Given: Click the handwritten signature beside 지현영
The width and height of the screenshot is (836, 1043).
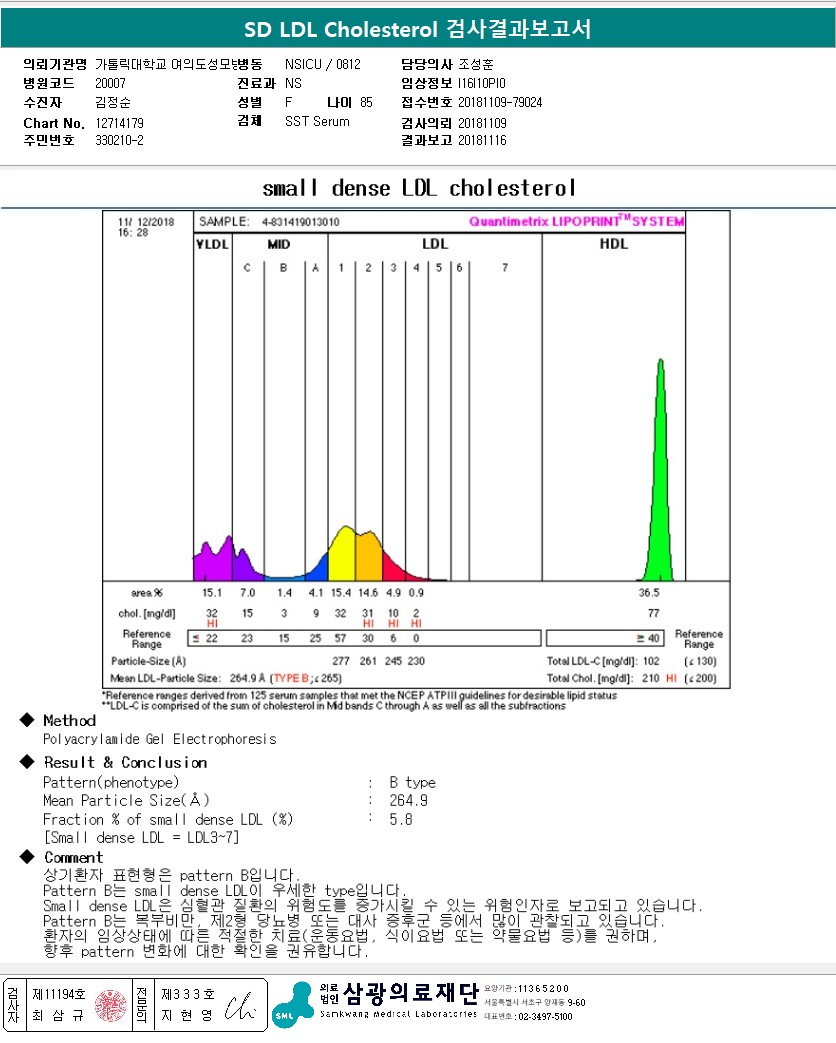Looking at the screenshot, I should point(239,1007).
